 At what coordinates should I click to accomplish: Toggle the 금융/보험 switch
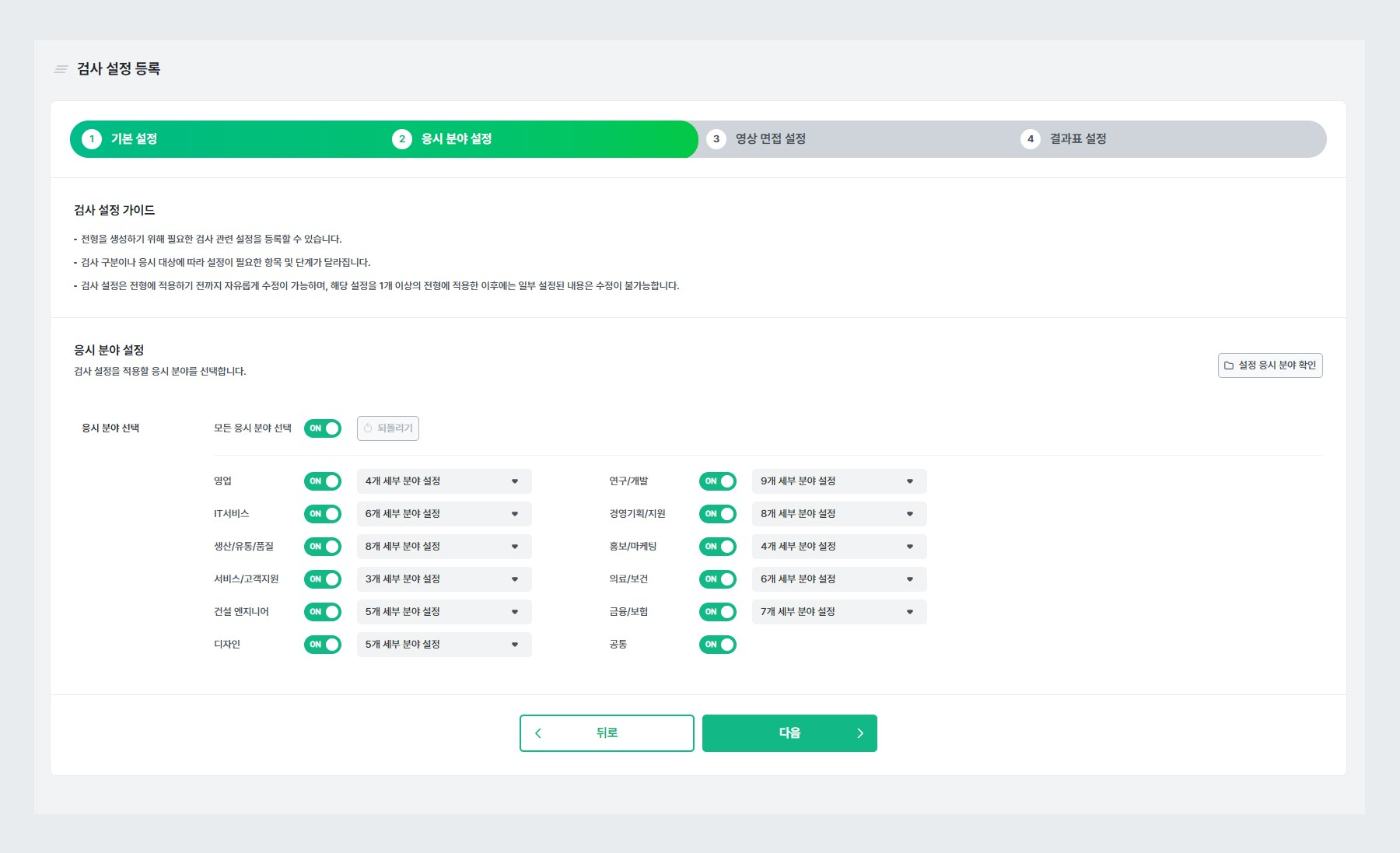718,612
